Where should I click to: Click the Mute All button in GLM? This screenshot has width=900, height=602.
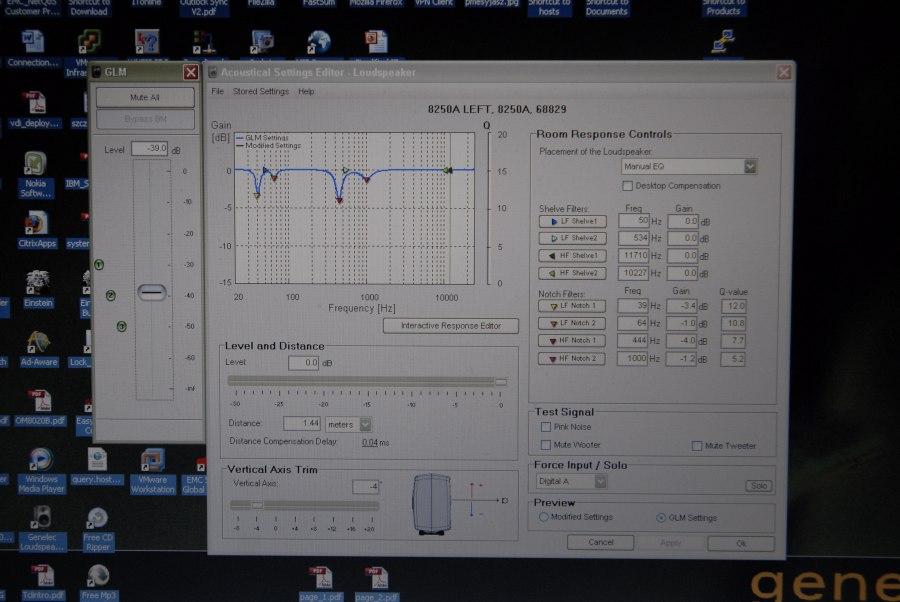145,98
